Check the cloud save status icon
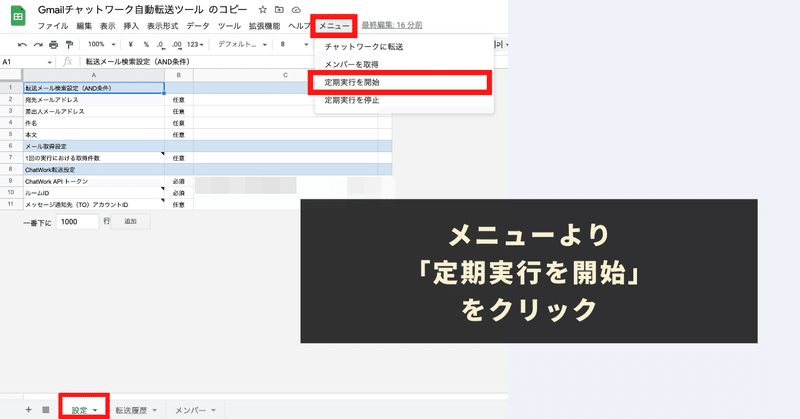This screenshot has width=800, height=419. (296, 10)
